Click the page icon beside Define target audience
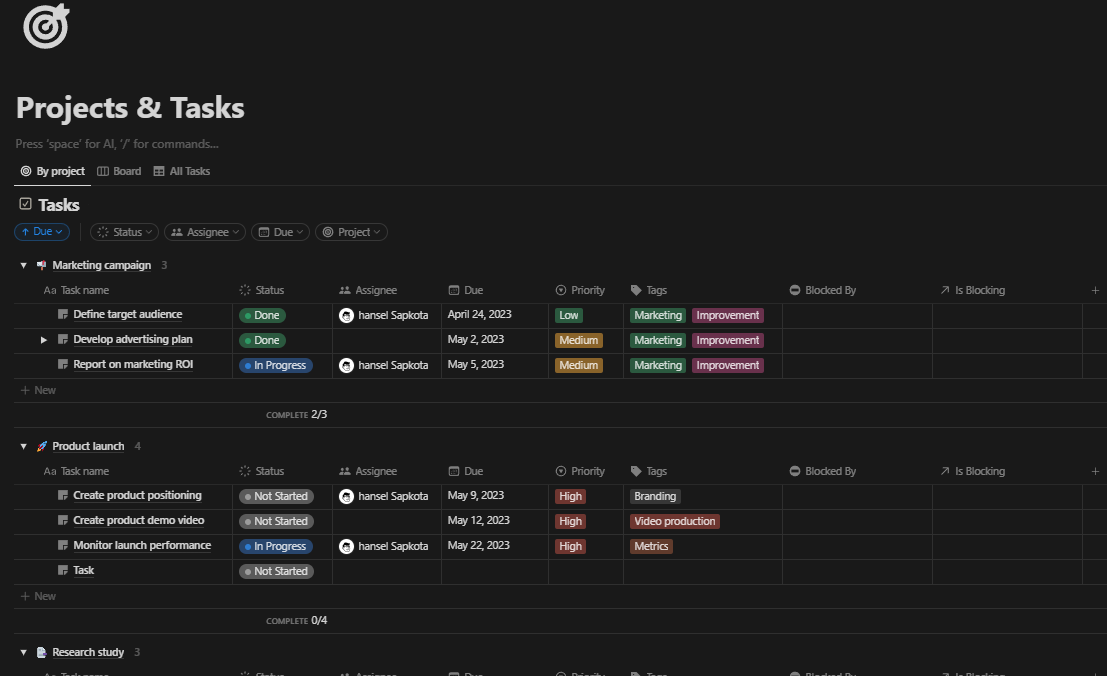Image resolution: width=1107 pixels, height=676 pixels. [62, 314]
